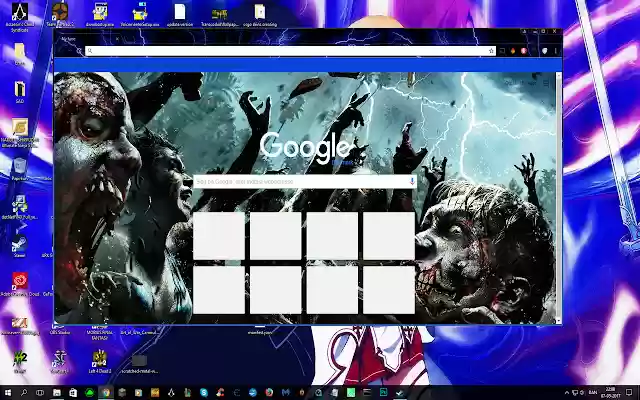
Task: Start voice search with the microphone icon
Action: click(x=412, y=181)
